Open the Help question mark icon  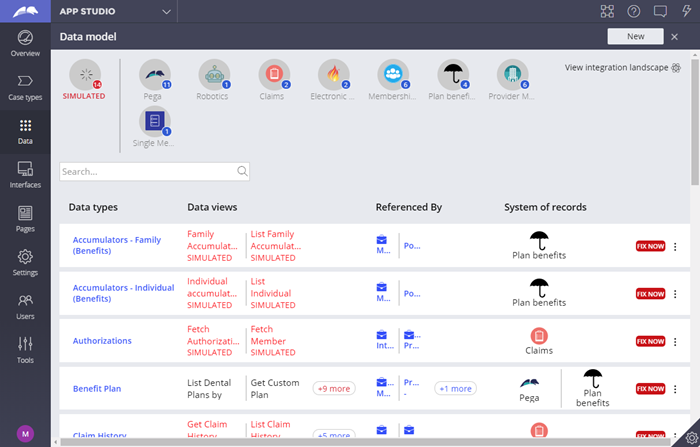pyautogui.click(x=633, y=11)
